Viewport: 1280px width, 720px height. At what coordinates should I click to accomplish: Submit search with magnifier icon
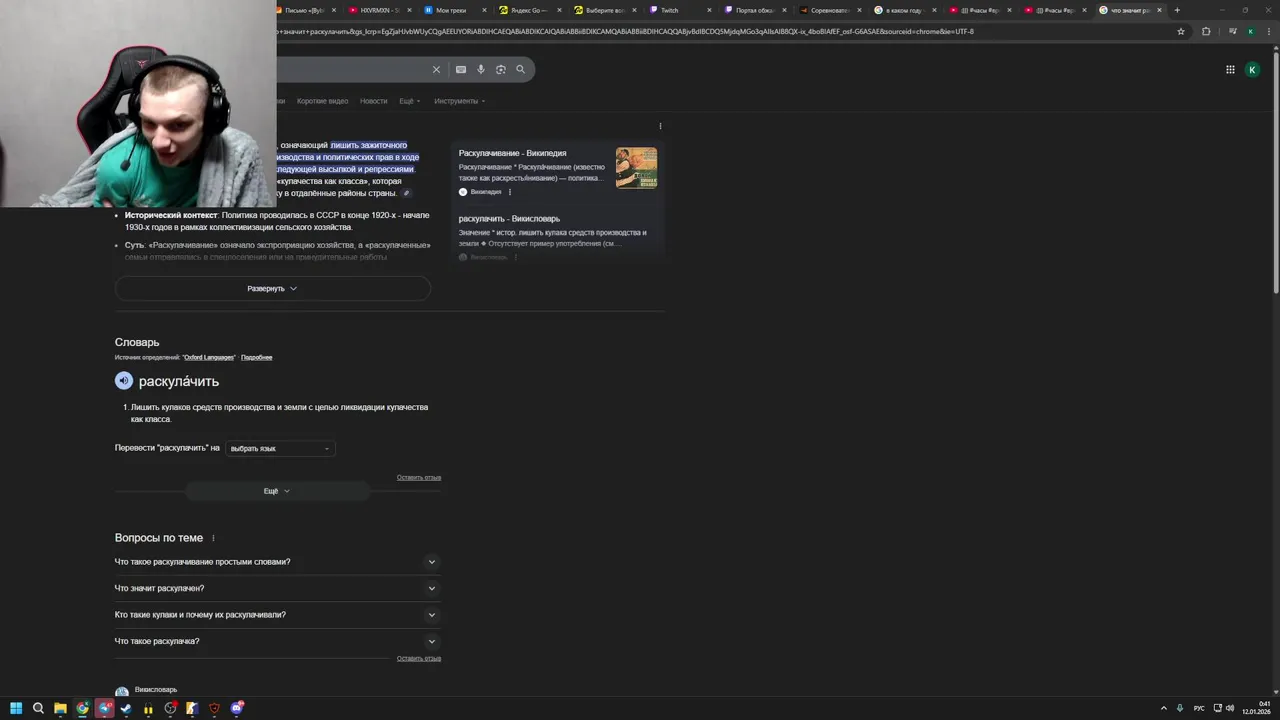[x=520, y=69]
